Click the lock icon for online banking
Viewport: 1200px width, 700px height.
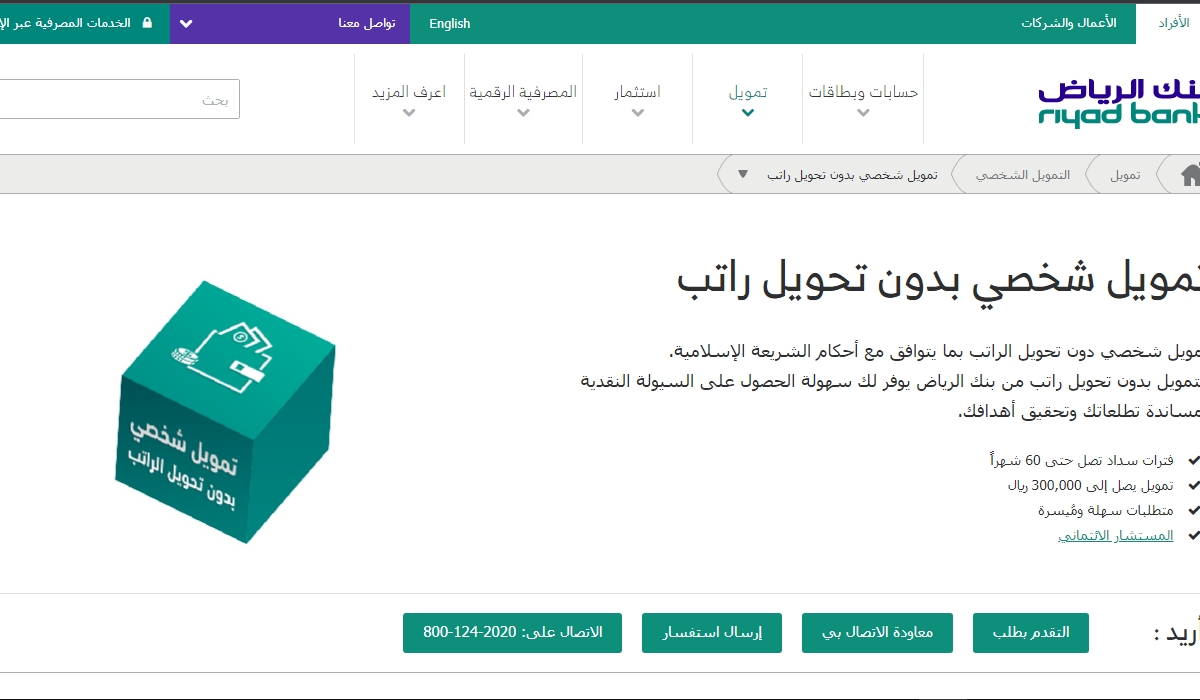tap(148, 23)
